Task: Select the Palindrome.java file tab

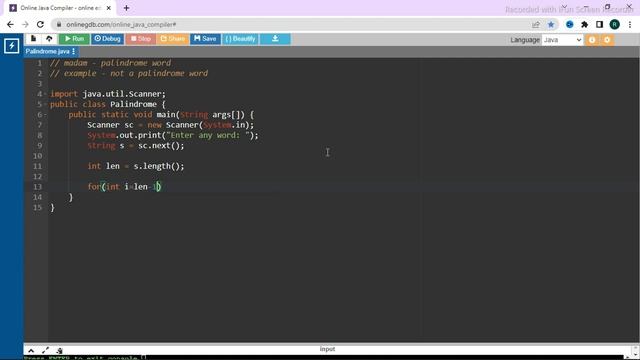Action: pyautogui.click(x=47, y=51)
